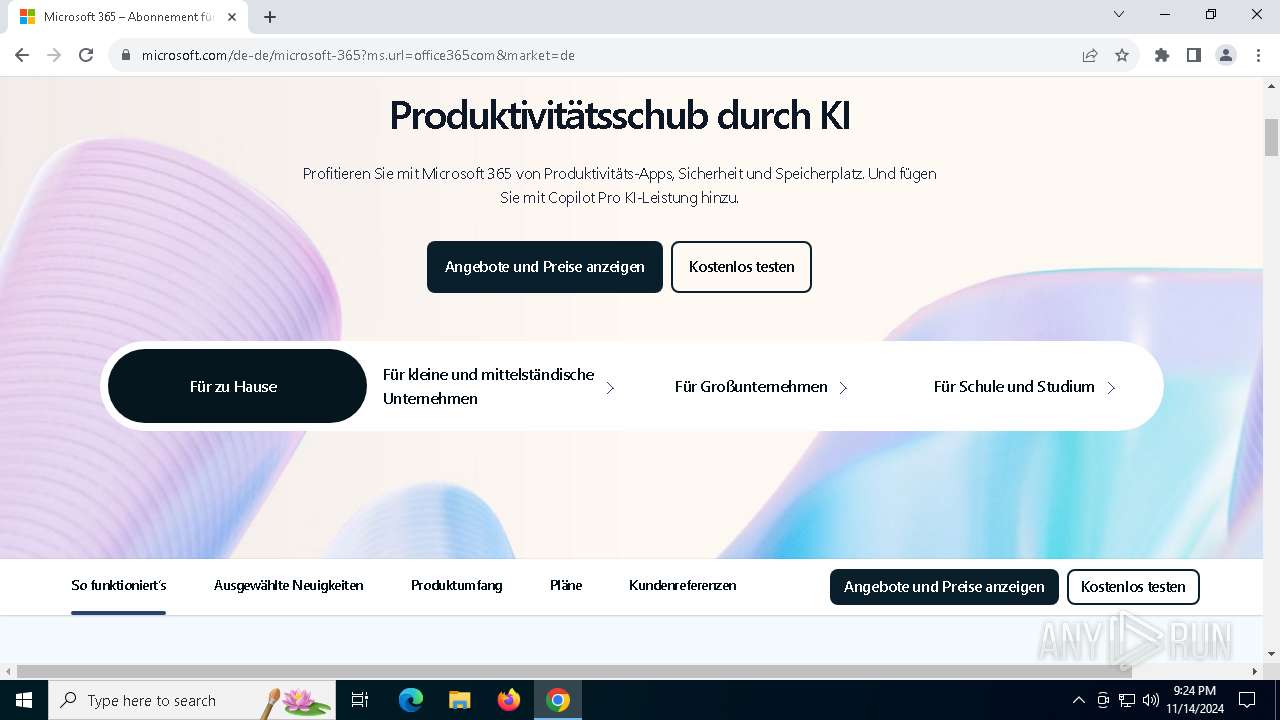The image size is (1280, 720).
Task: Share this page from the address bar icon
Action: (1090, 55)
